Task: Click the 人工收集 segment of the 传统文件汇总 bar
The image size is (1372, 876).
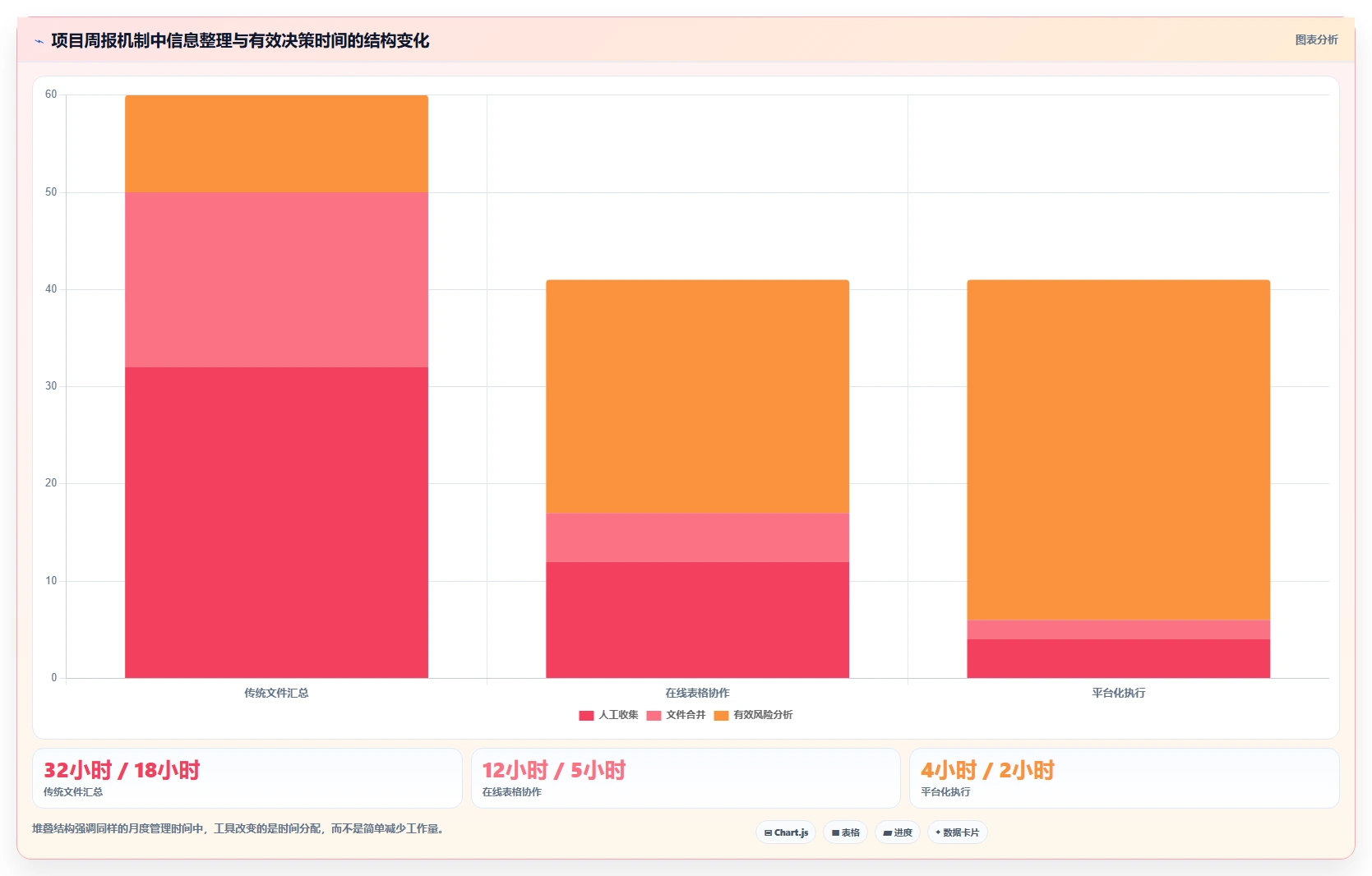Action: (x=276, y=523)
